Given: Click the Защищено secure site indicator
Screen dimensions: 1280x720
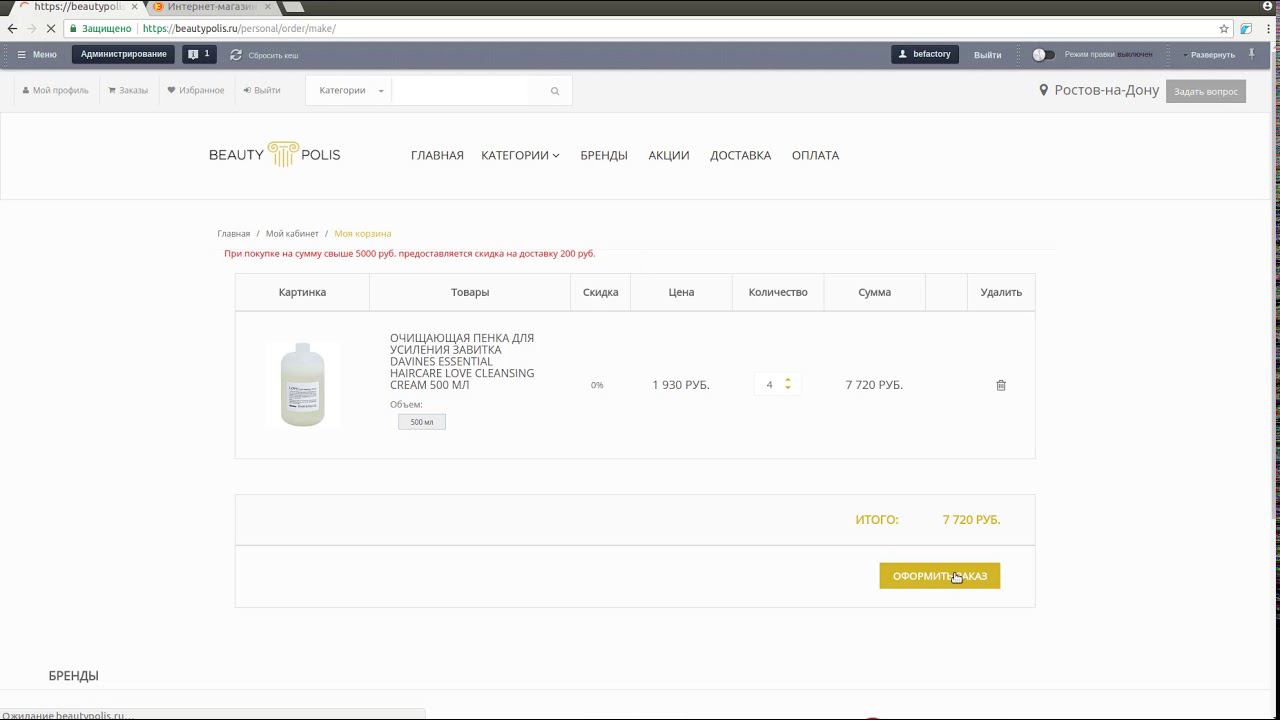Looking at the screenshot, I should coord(100,29).
